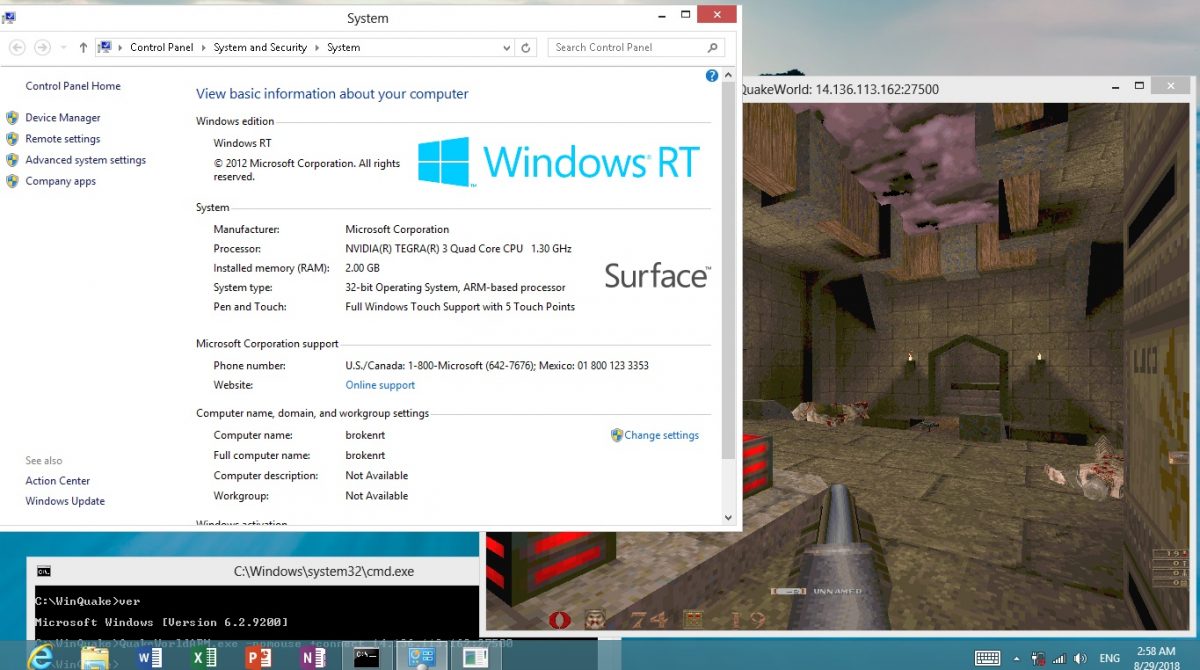The width and height of the screenshot is (1200, 670).
Task: Click the blue help icon in System window
Action: click(712, 76)
